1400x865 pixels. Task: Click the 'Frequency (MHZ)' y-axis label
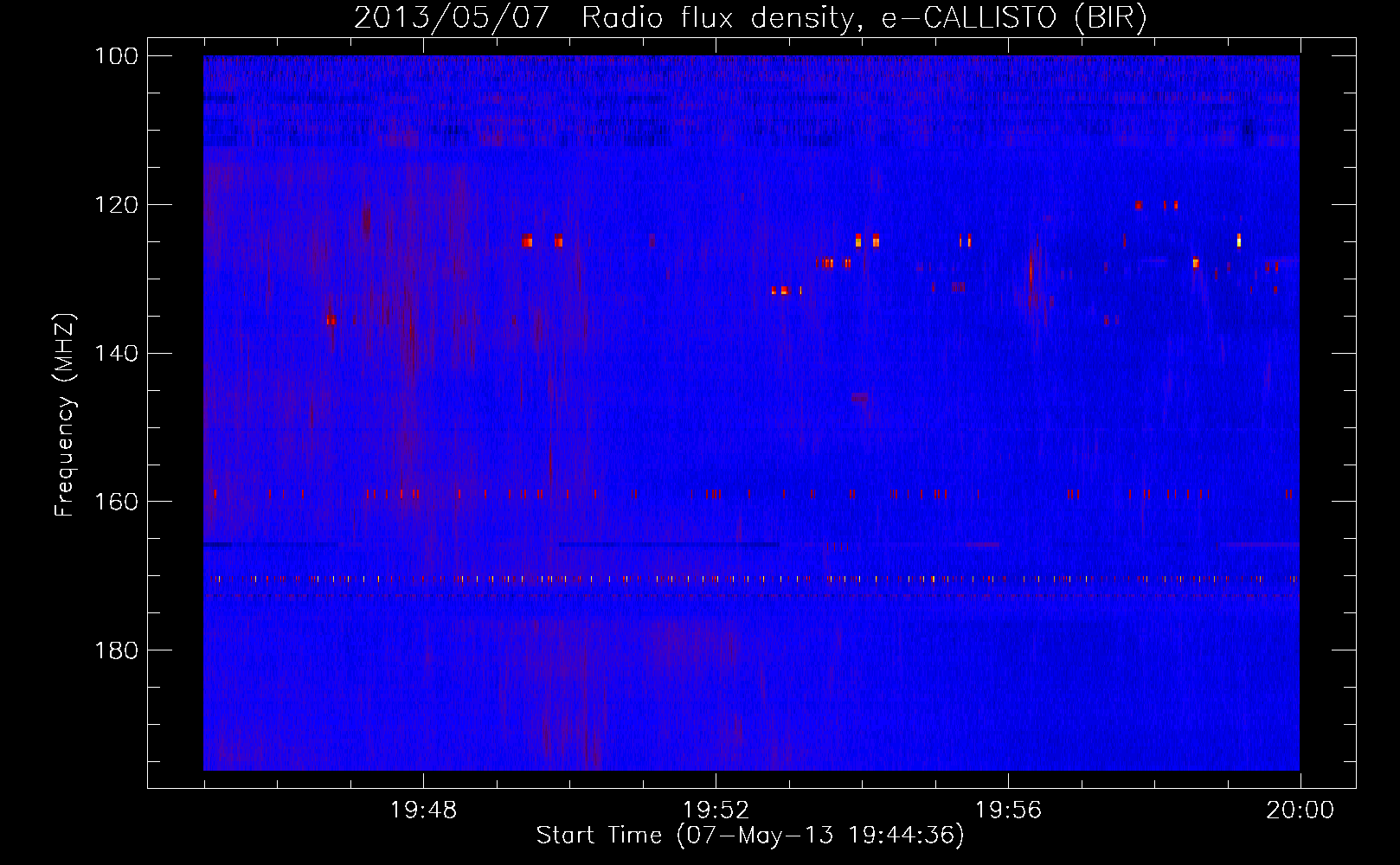(x=66, y=415)
